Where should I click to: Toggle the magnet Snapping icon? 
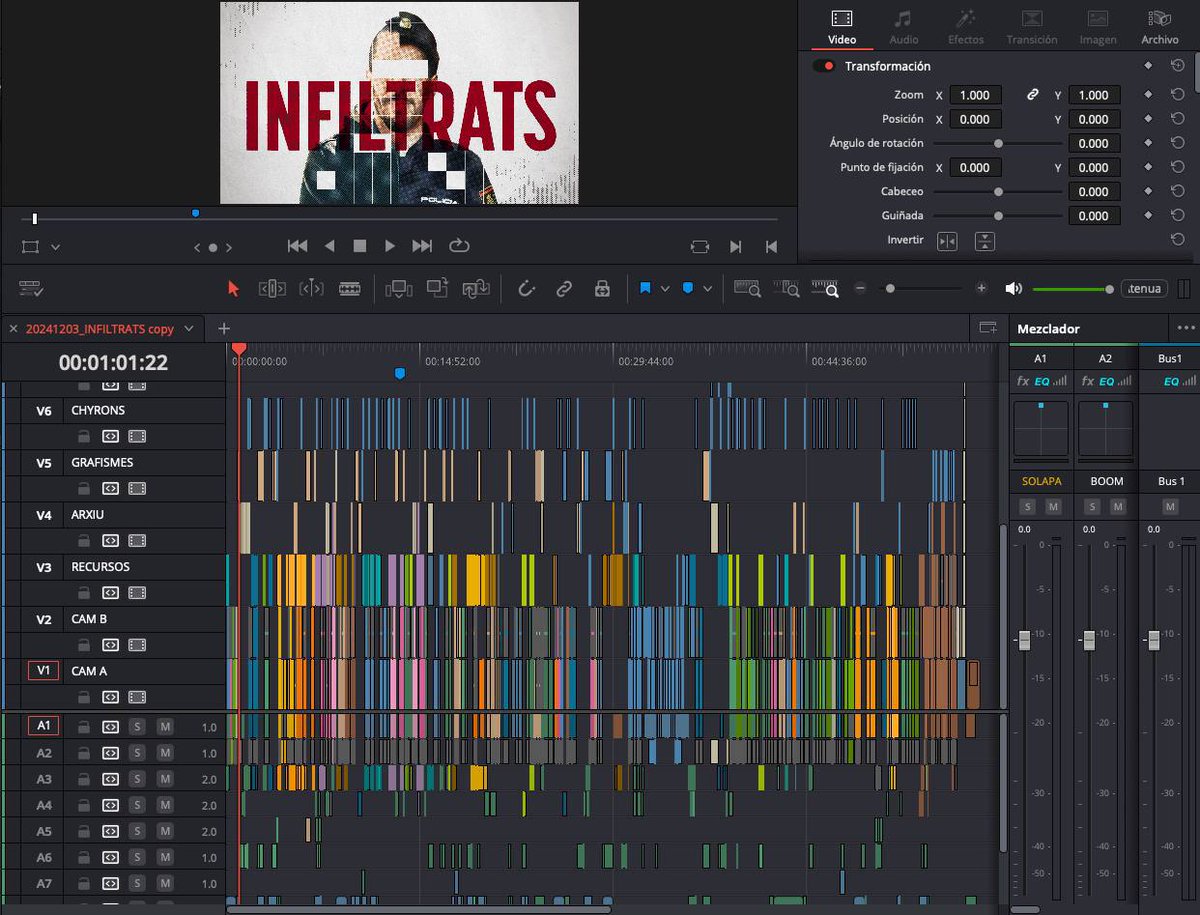(526, 288)
